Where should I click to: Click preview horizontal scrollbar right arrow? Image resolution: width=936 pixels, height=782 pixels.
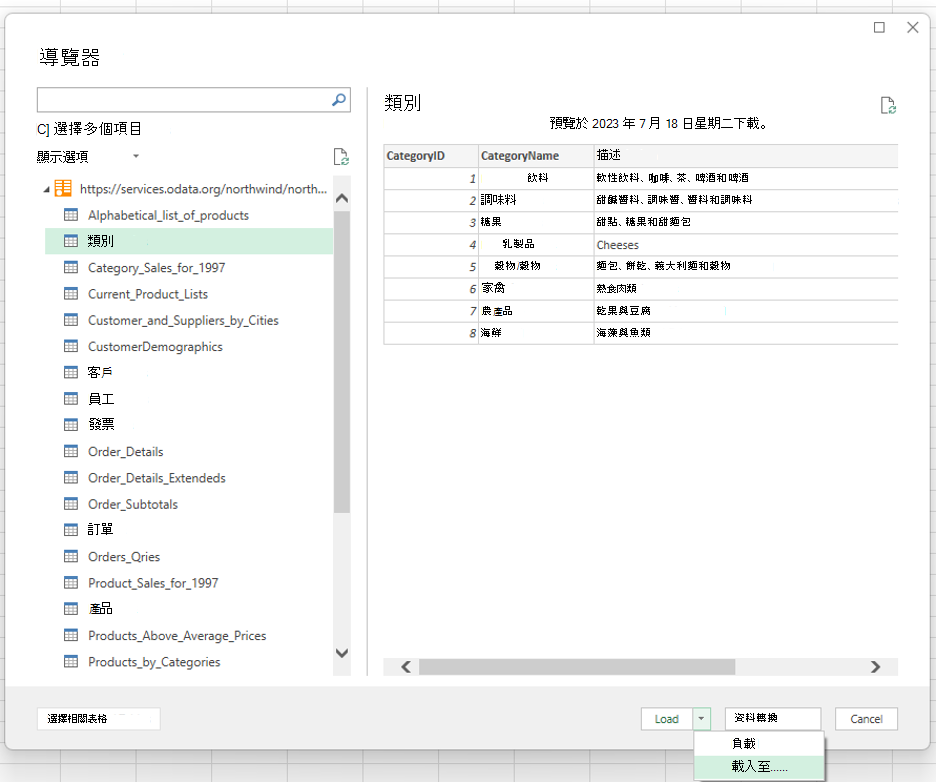pyautogui.click(x=875, y=667)
